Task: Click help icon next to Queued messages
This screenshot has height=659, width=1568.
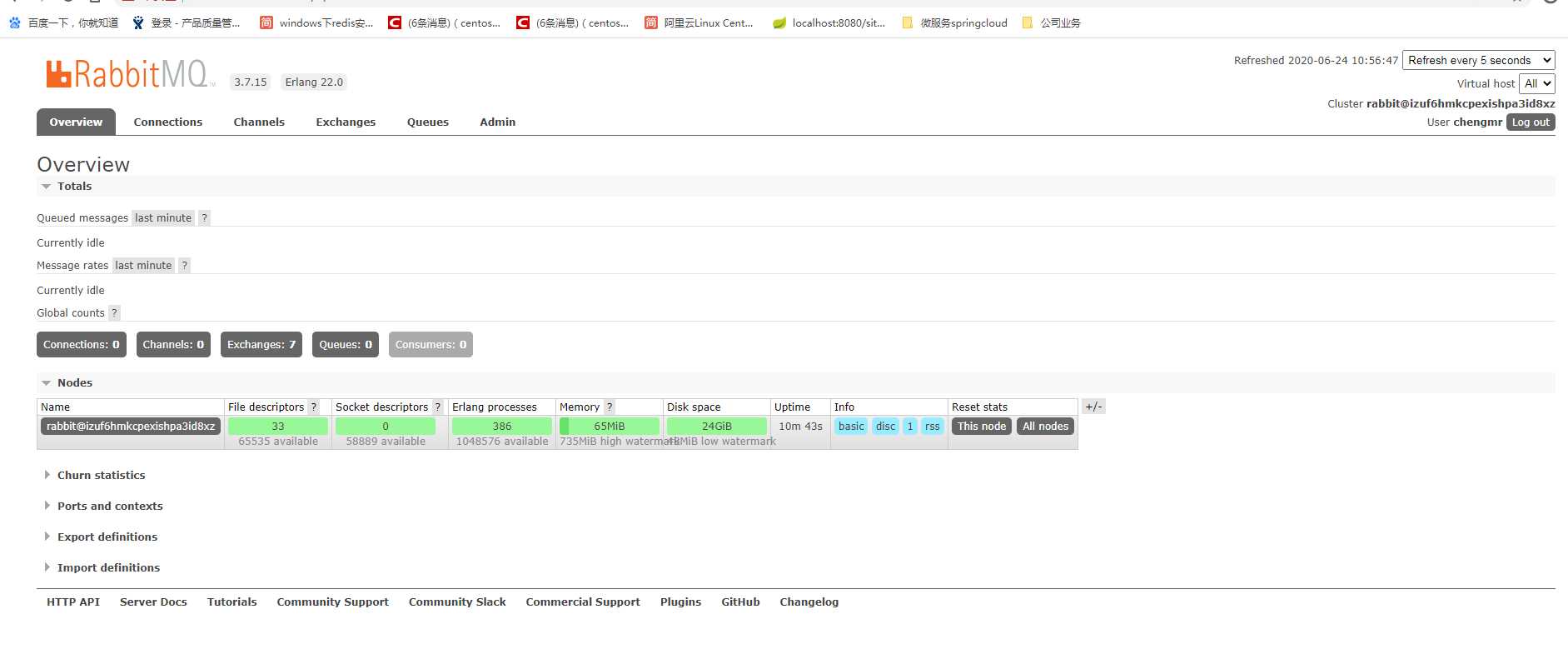Action: point(204,218)
